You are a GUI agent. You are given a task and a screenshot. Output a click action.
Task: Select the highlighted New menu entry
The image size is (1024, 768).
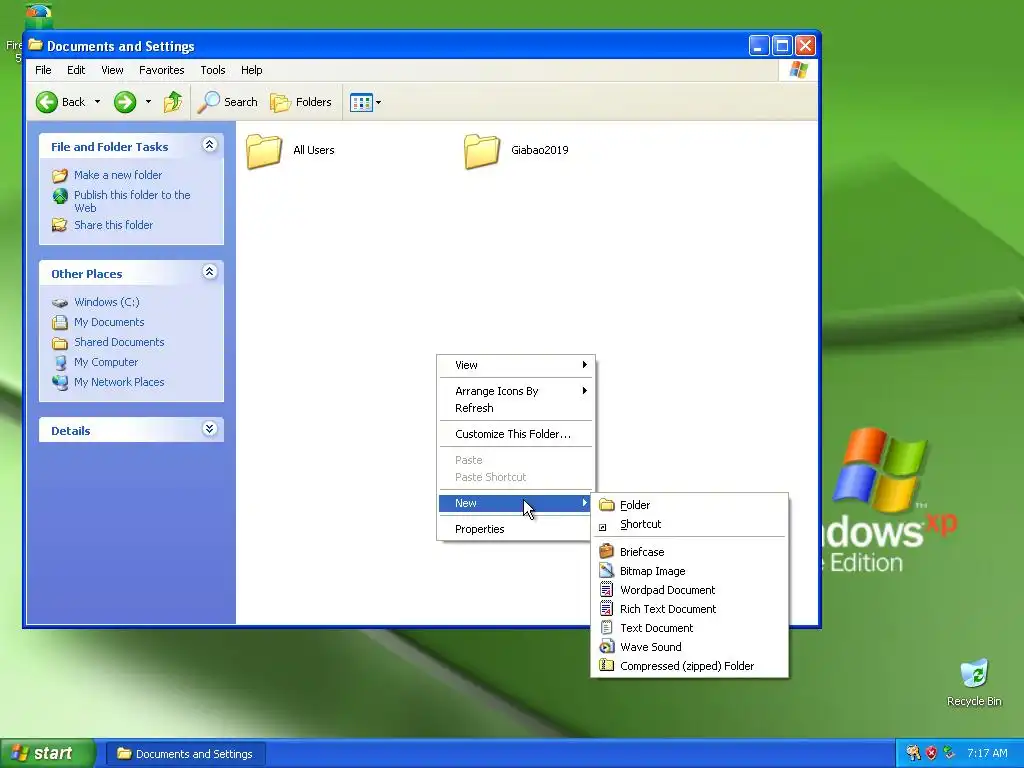(x=515, y=503)
